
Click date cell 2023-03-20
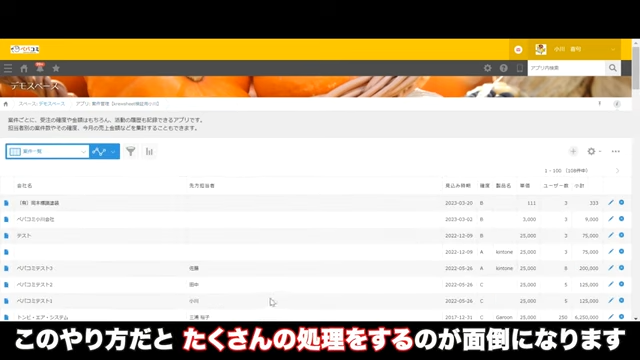459,203
